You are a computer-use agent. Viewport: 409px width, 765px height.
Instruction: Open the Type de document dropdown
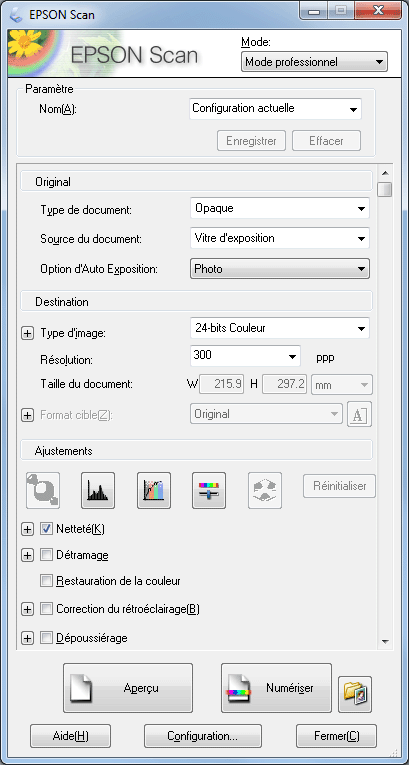pyautogui.click(x=279, y=208)
